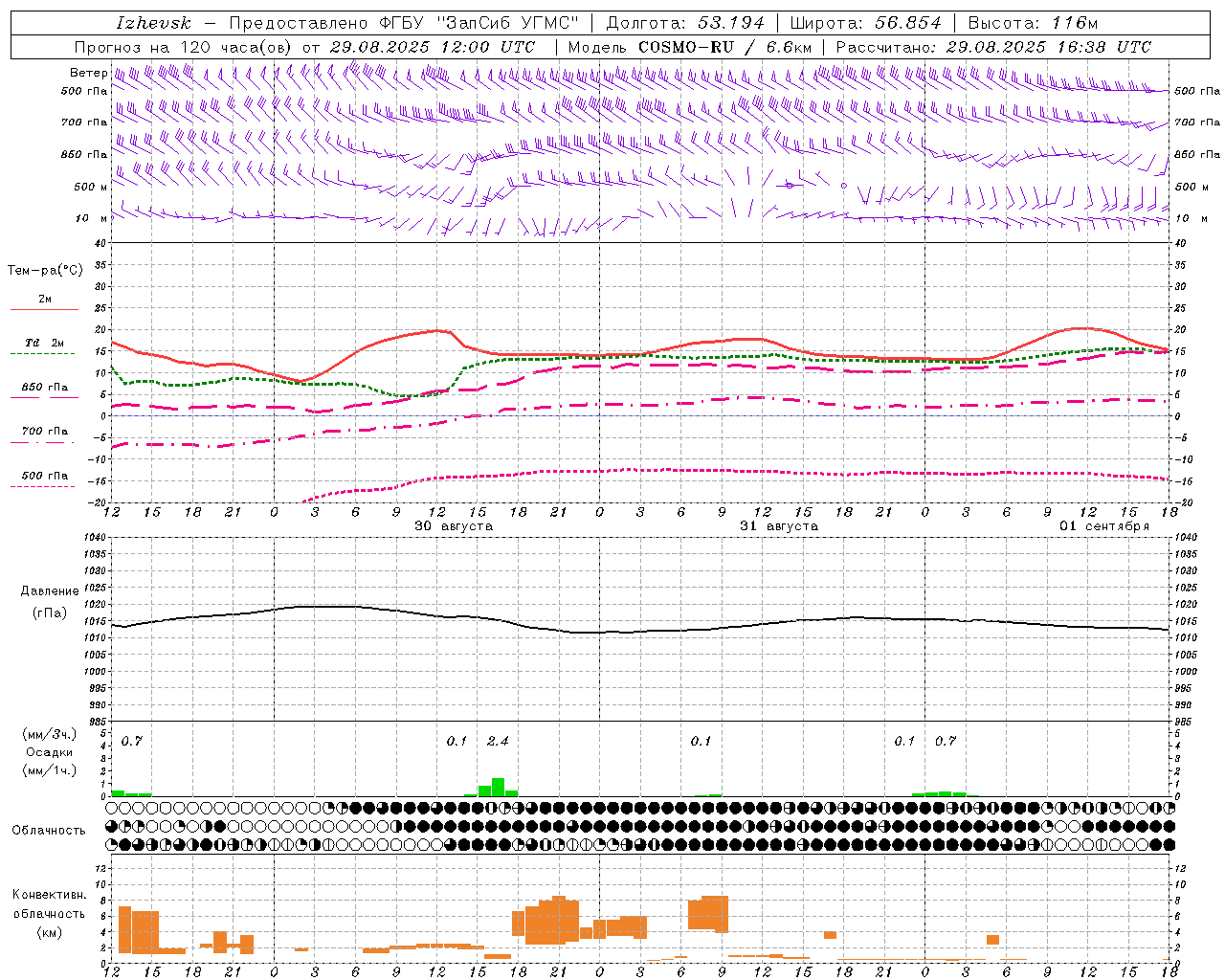
Task: Click the 31 августа date label
Action: (779, 526)
